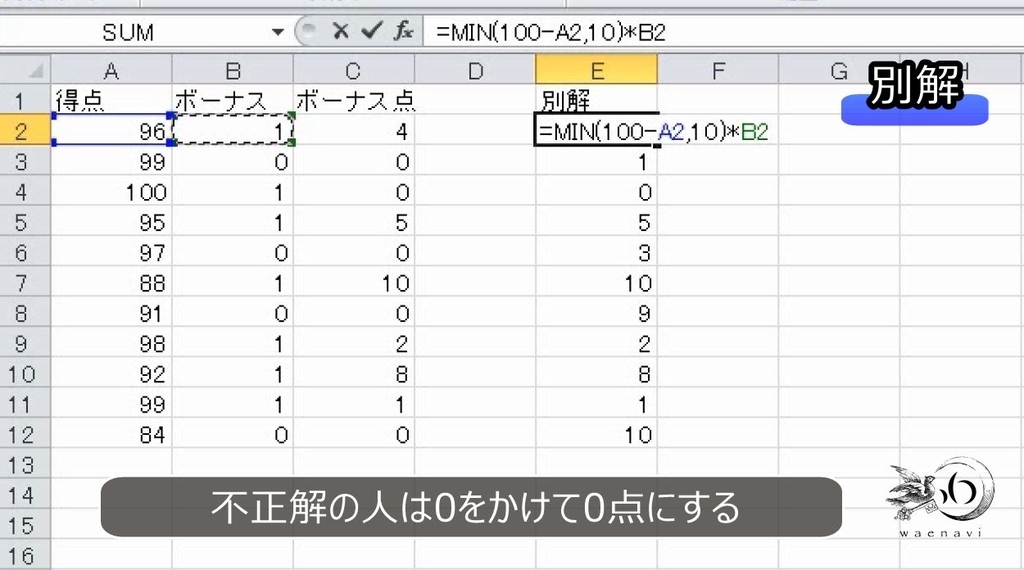Click cell C1 labeled ボーナス点
Screen dimensions: 1024x570
click(x=353, y=100)
